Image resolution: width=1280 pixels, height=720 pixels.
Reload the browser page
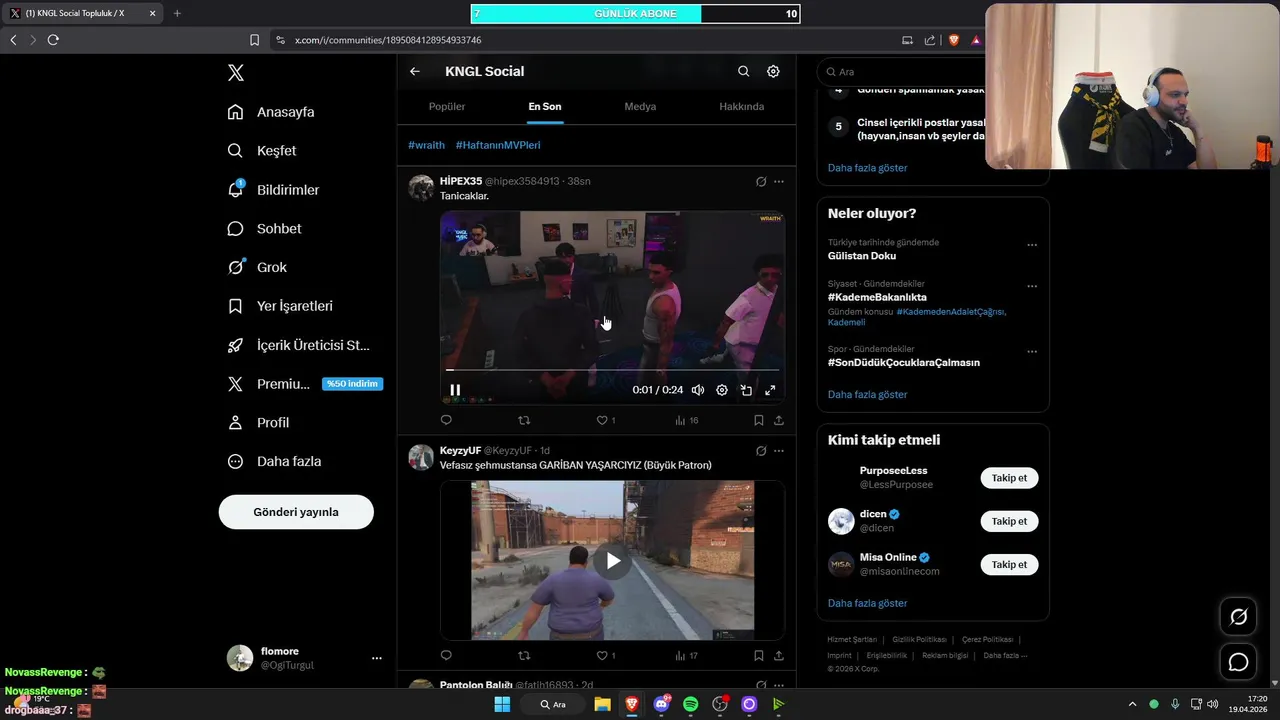[x=53, y=40]
